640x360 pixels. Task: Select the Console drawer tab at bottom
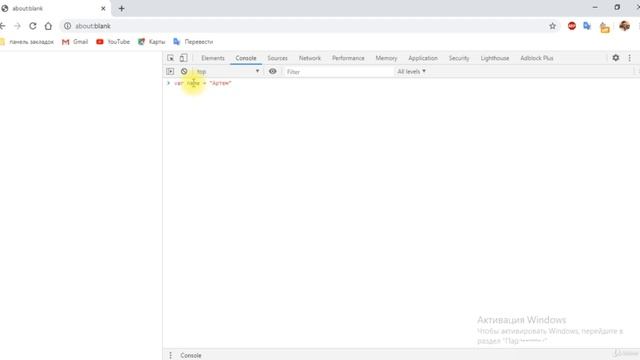(191, 355)
